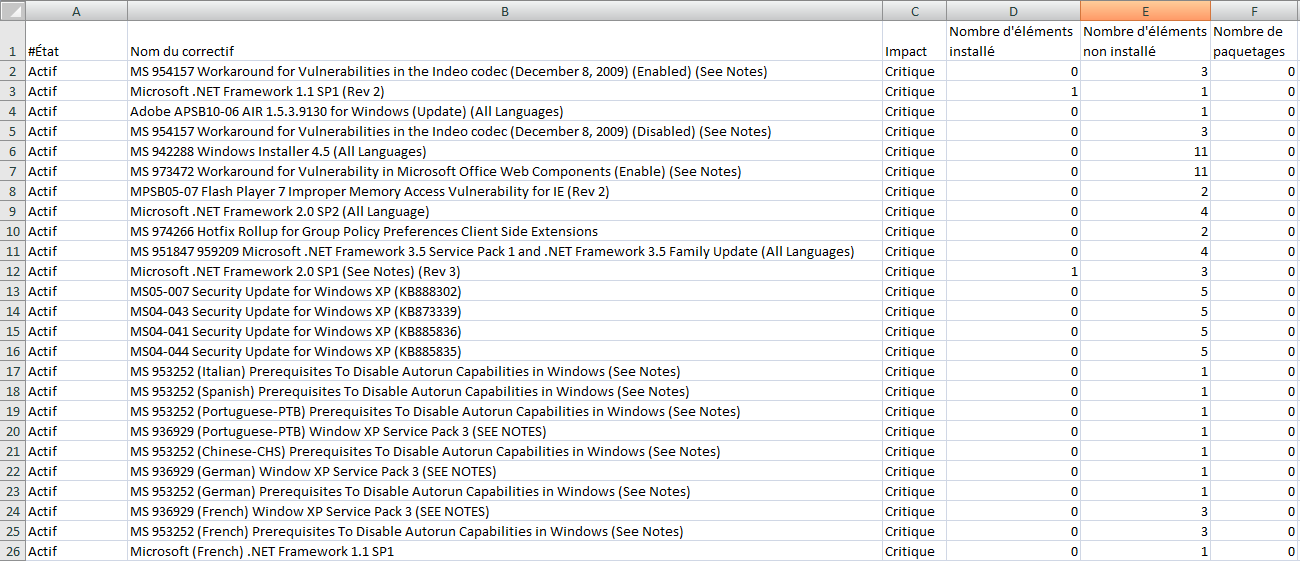Select column B header

tap(504, 11)
